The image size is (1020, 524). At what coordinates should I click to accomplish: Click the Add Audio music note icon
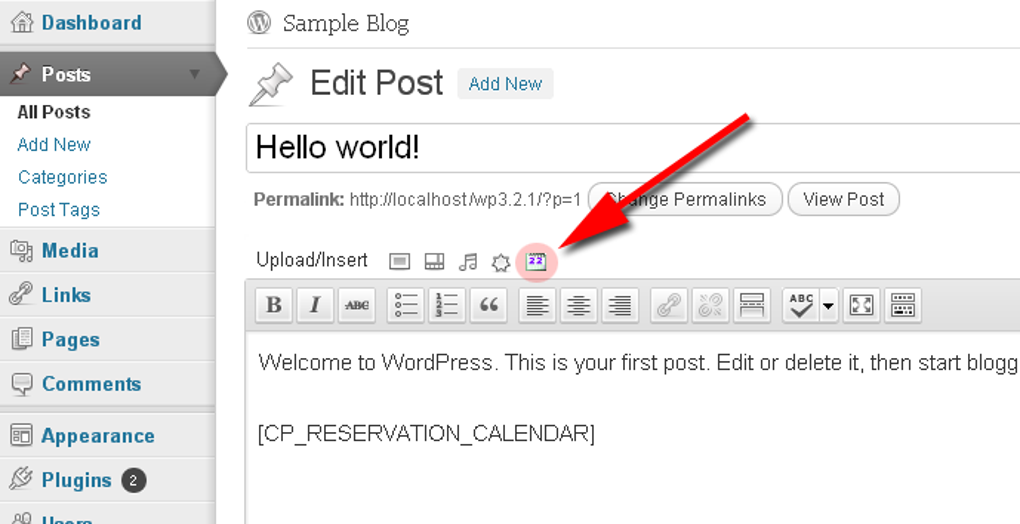(x=468, y=262)
